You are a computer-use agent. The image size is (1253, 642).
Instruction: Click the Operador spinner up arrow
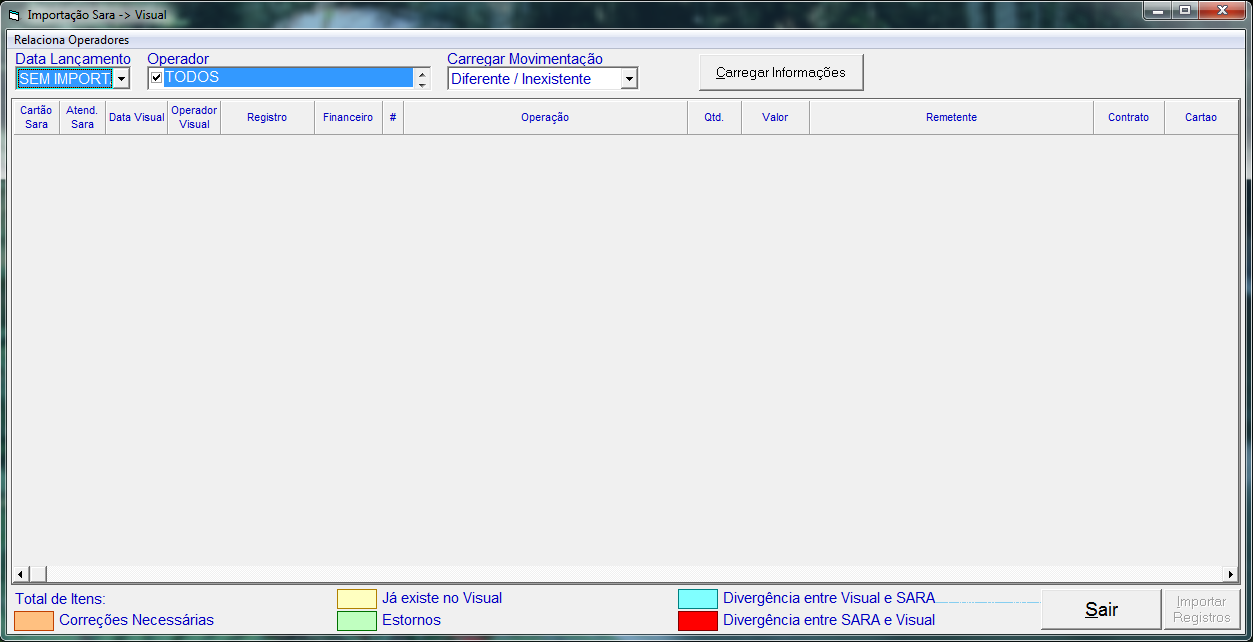tap(422, 73)
